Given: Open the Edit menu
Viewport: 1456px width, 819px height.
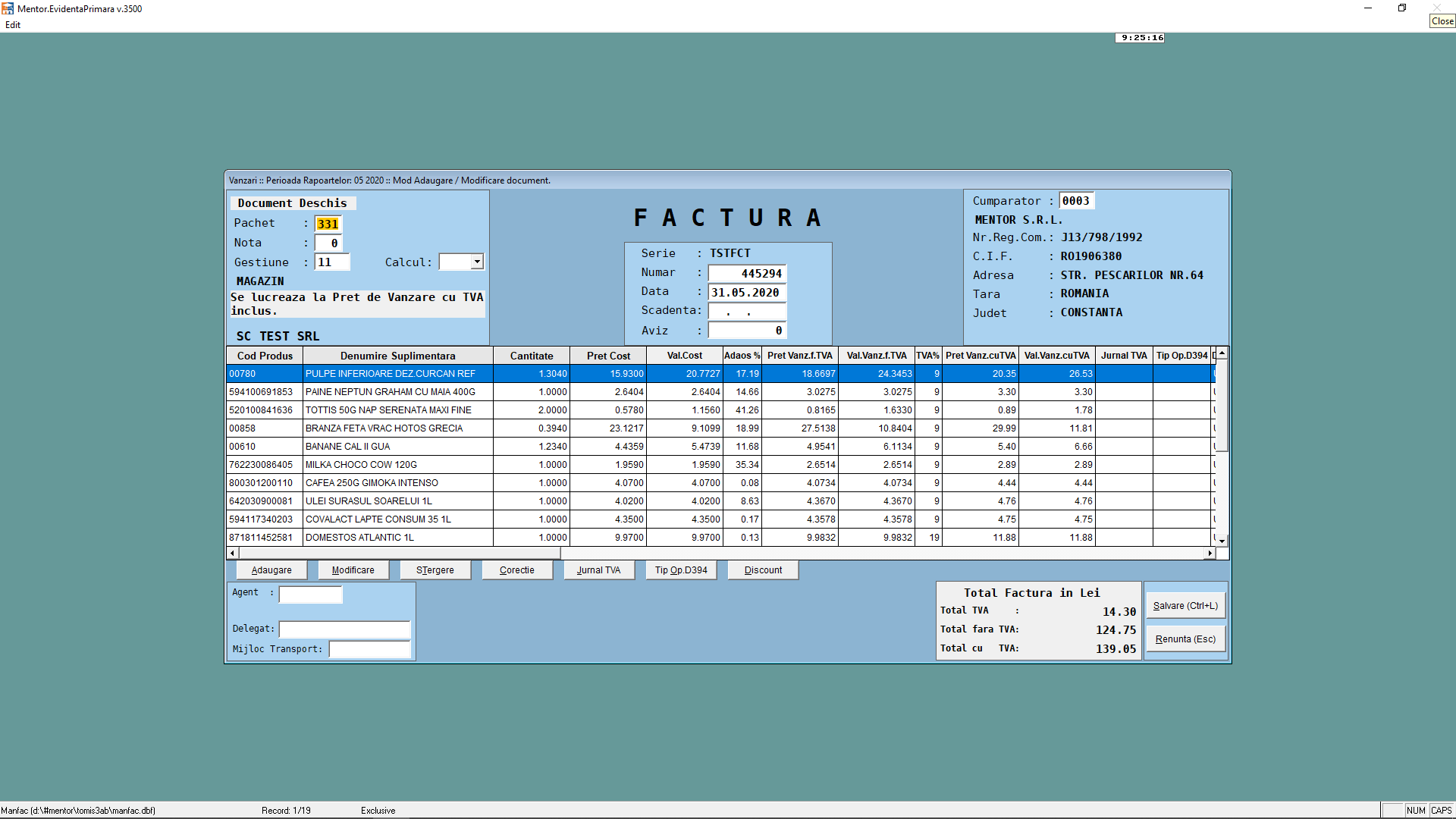Looking at the screenshot, I should pyautogui.click(x=13, y=25).
